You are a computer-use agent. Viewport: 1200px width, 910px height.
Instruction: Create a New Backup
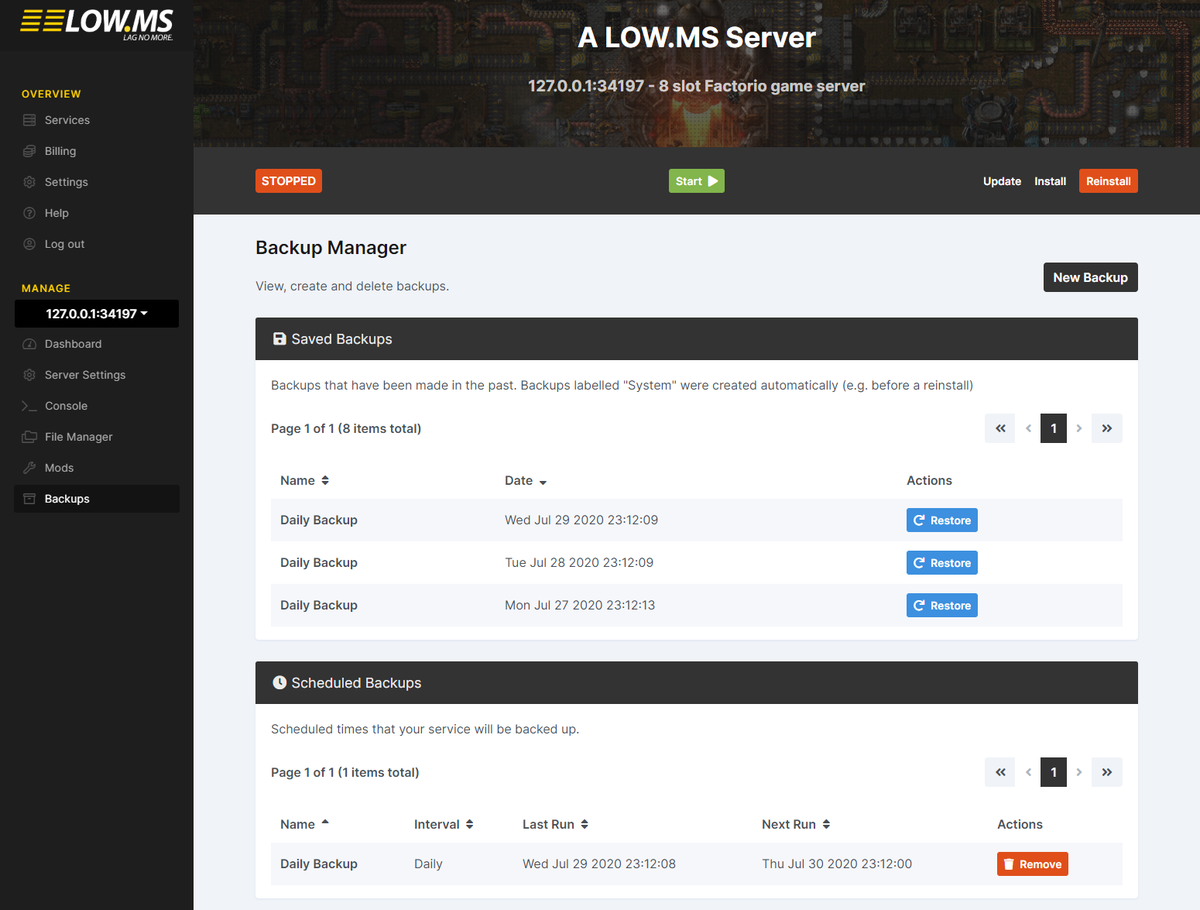pos(1090,277)
